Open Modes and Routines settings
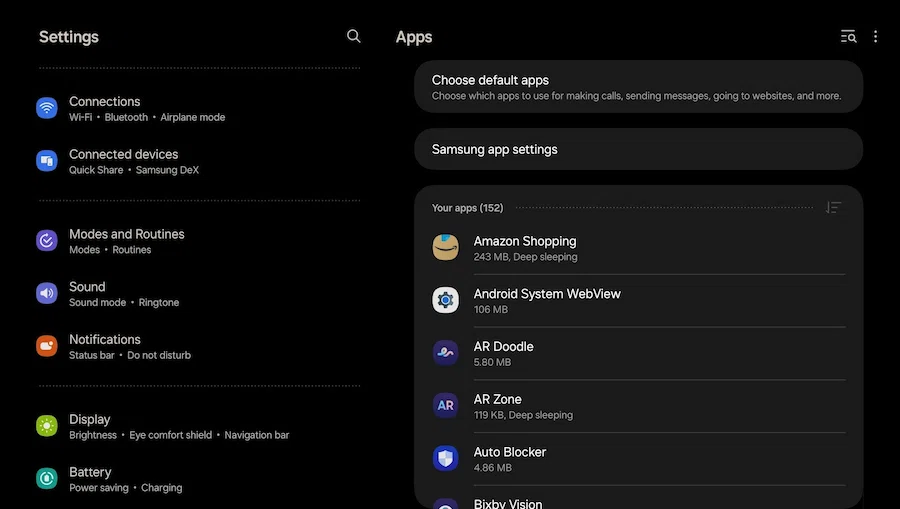Viewport: 900px width, 509px height. pos(198,240)
